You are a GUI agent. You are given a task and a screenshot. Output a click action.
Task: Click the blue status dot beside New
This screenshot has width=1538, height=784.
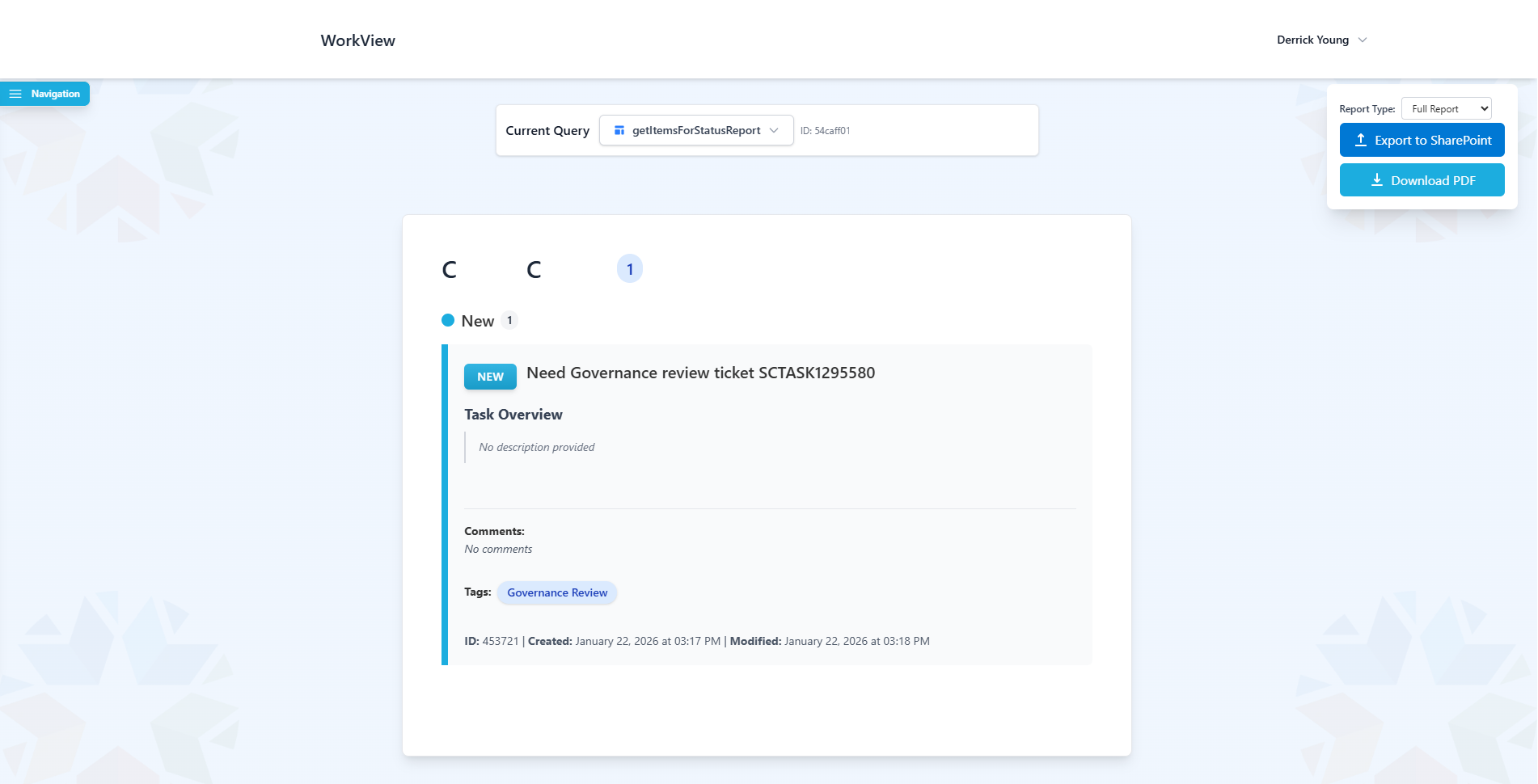point(448,320)
